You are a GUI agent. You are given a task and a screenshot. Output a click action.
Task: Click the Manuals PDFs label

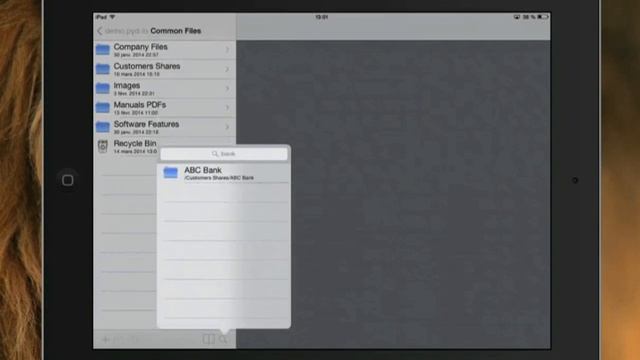[140, 105]
